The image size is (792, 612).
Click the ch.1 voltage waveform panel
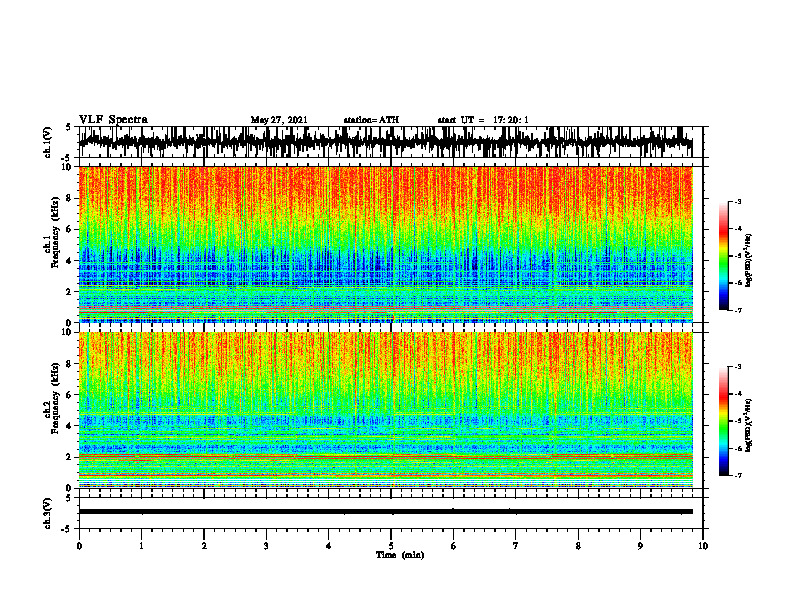click(x=390, y=142)
